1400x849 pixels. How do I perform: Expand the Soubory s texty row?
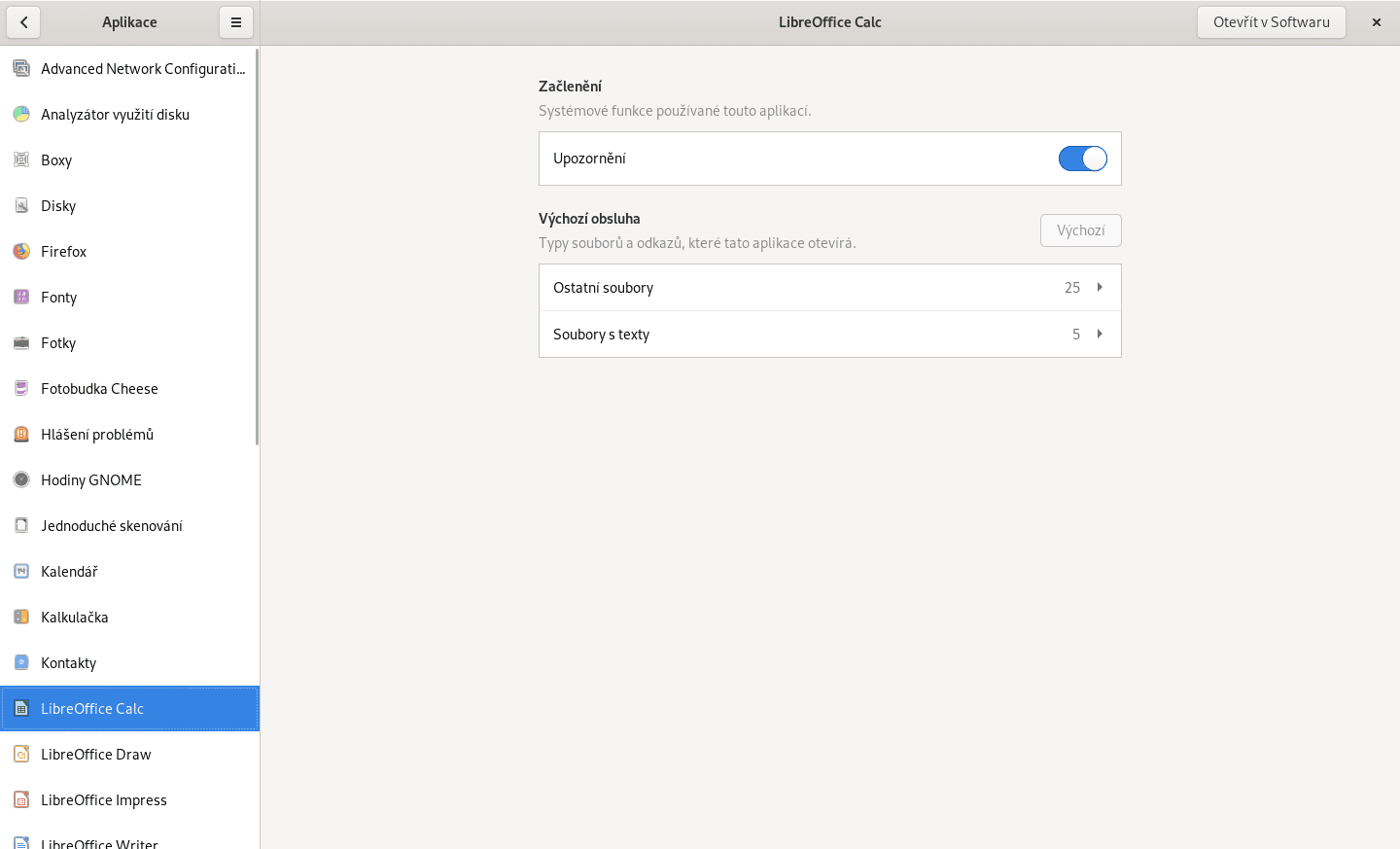click(x=829, y=335)
